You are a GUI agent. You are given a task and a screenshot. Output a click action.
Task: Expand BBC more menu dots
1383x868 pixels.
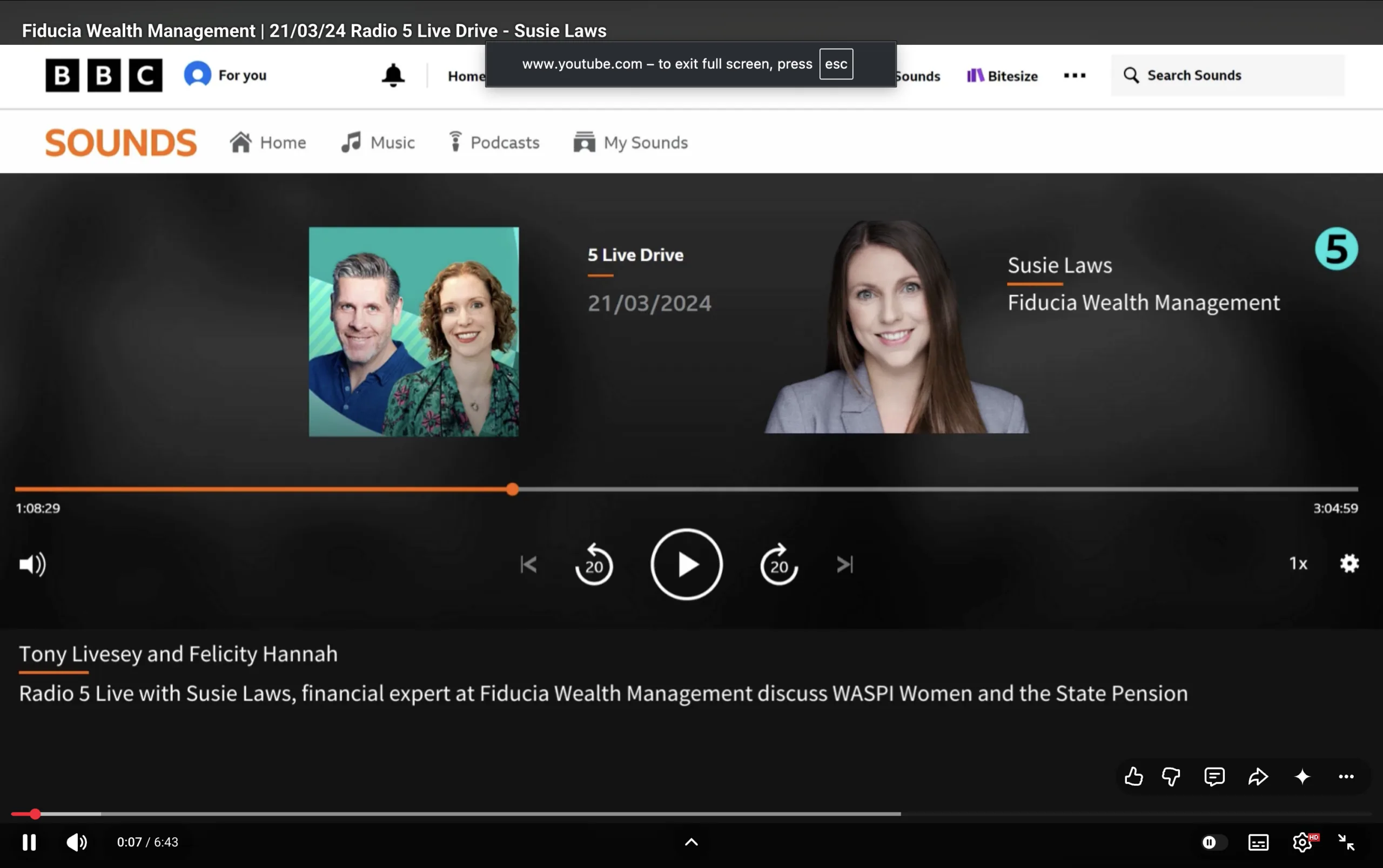tap(1075, 75)
